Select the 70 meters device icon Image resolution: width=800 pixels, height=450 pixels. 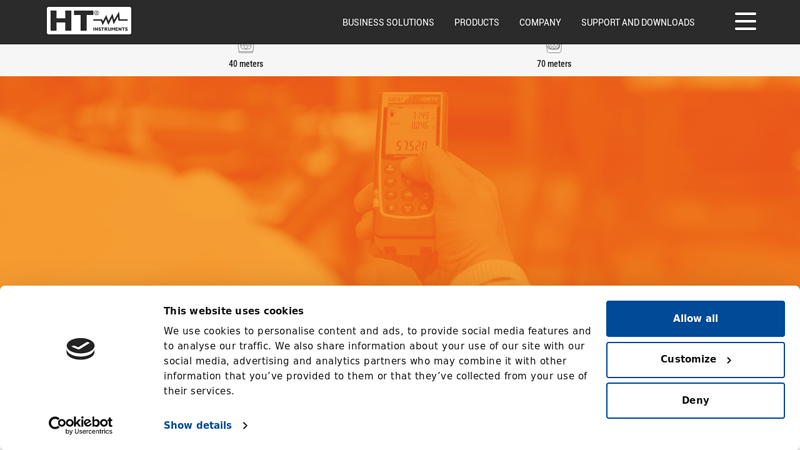pyautogui.click(x=554, y=48)
